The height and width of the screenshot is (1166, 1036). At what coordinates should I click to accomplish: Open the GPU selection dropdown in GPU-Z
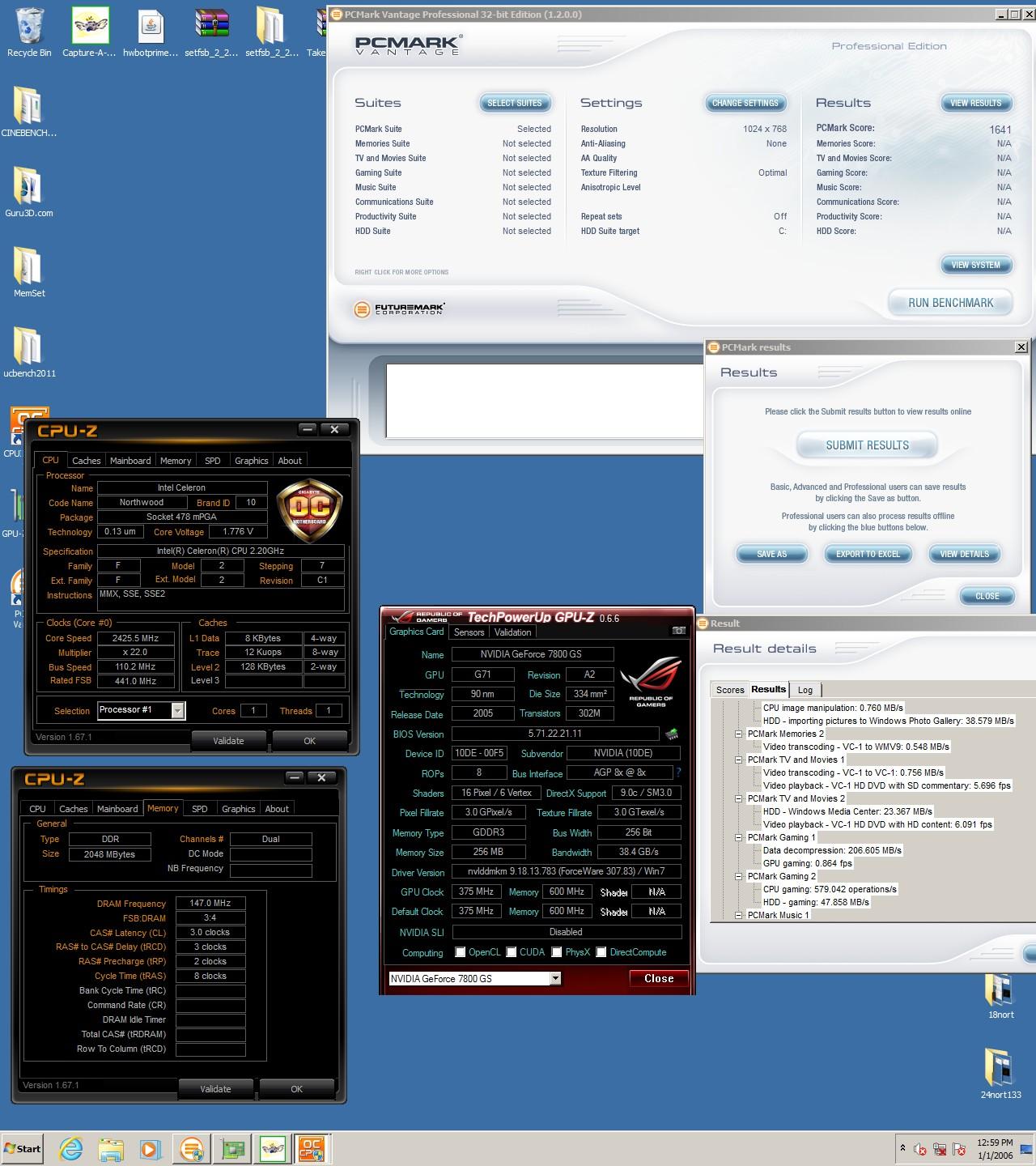tap(555, 978)
